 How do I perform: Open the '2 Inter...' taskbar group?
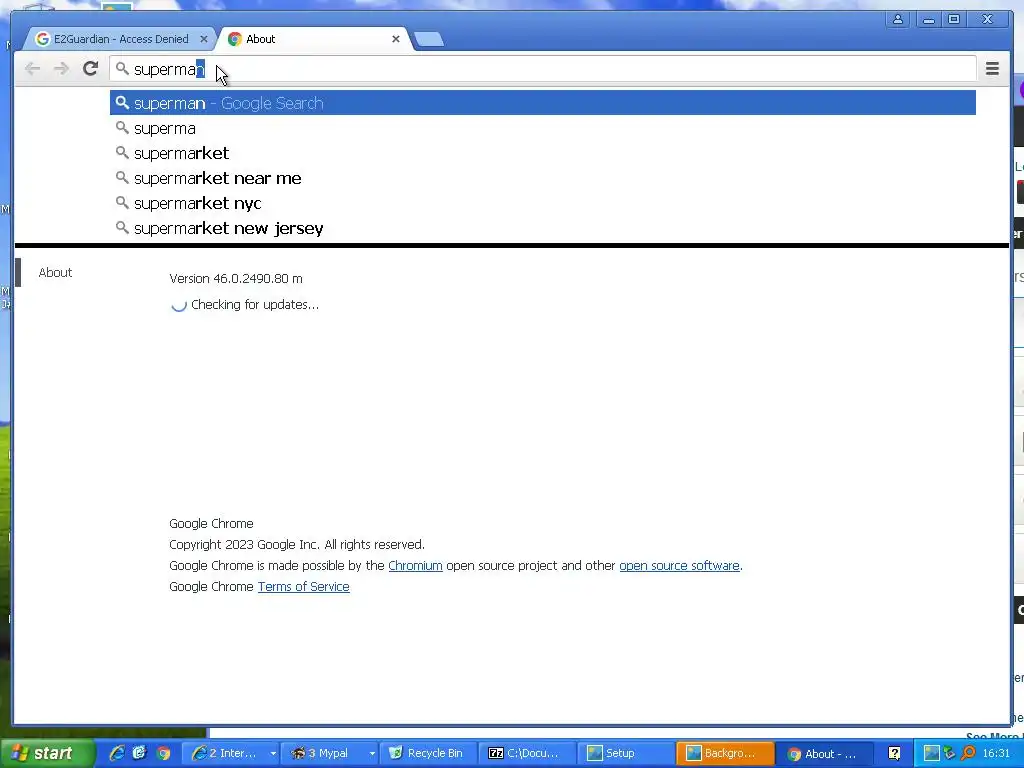tap(225, 753)
